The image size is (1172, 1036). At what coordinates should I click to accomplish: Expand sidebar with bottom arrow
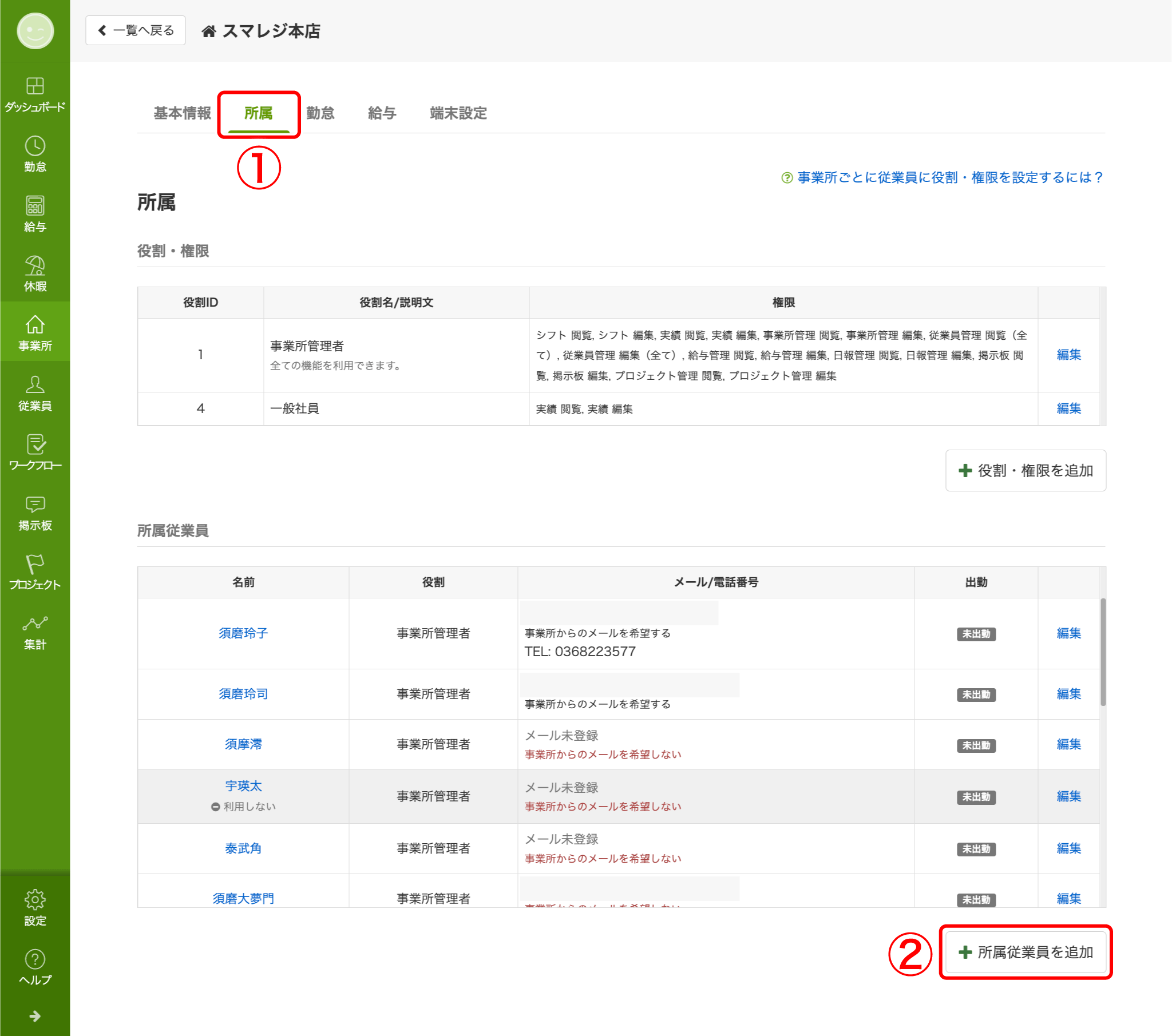click(x=35, y=1016)
